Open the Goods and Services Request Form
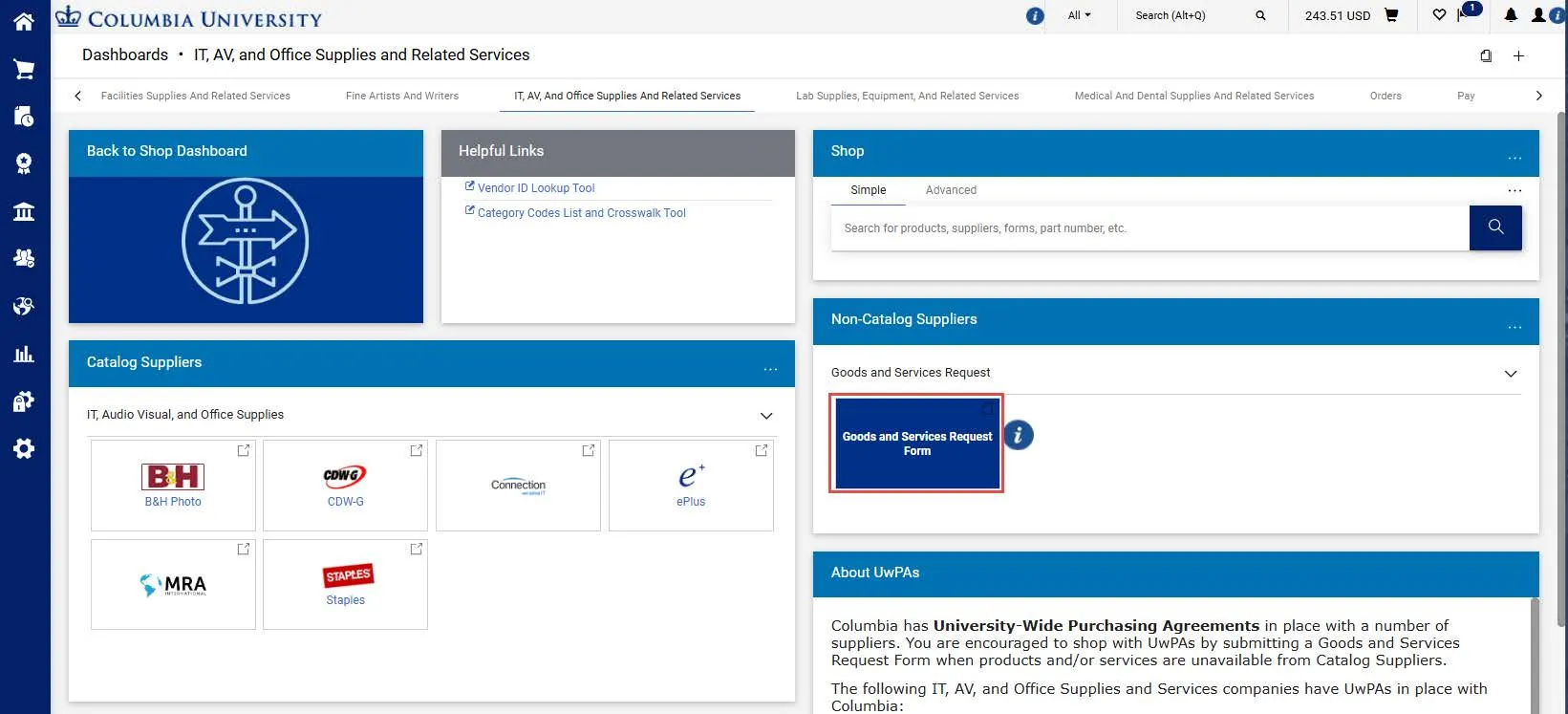This screenshot has width=1568, height=714. coord(917,444)
